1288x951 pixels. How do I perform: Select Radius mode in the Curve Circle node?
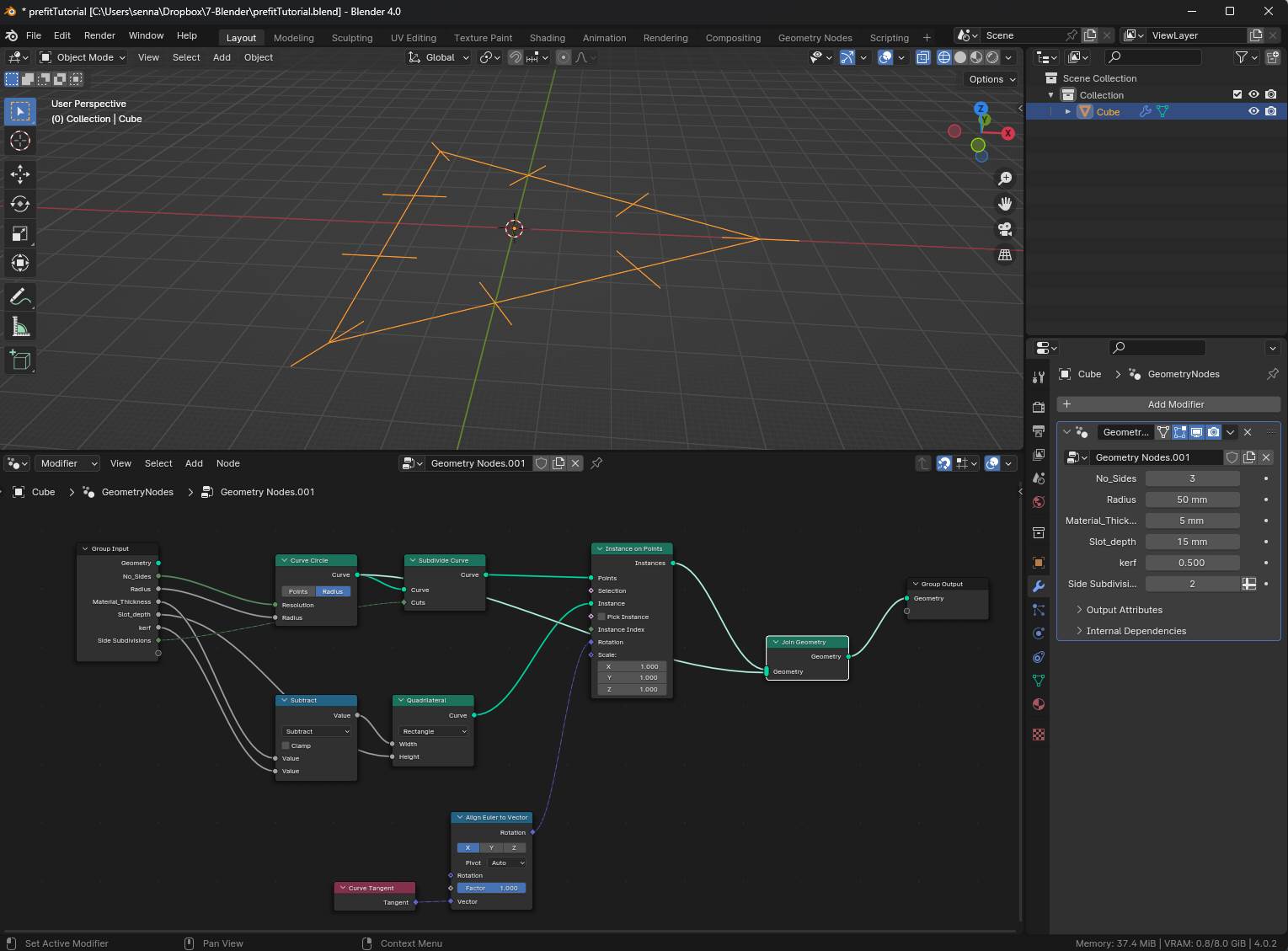point(333,591)
